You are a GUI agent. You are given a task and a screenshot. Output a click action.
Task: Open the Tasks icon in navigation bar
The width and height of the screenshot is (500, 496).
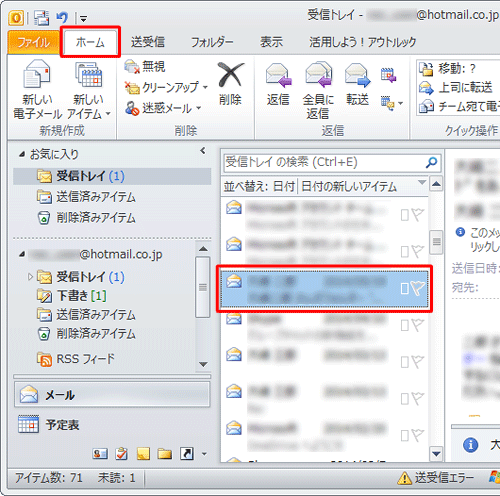click(121, 454)
